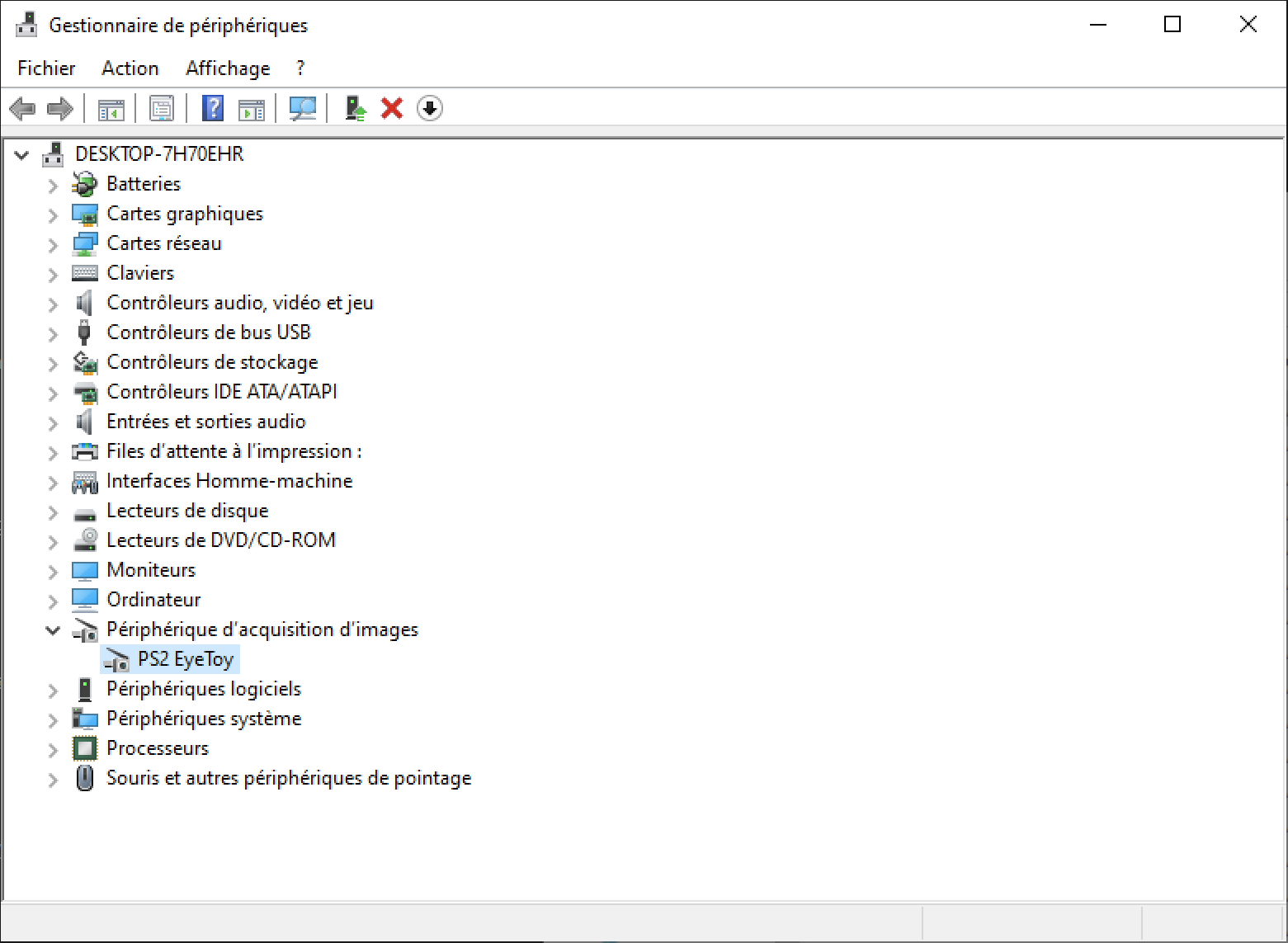The width and height of the screenshot is (1288, 943).
Task: Click the show/hide console tree icon
Action: [x=111, y=108]
